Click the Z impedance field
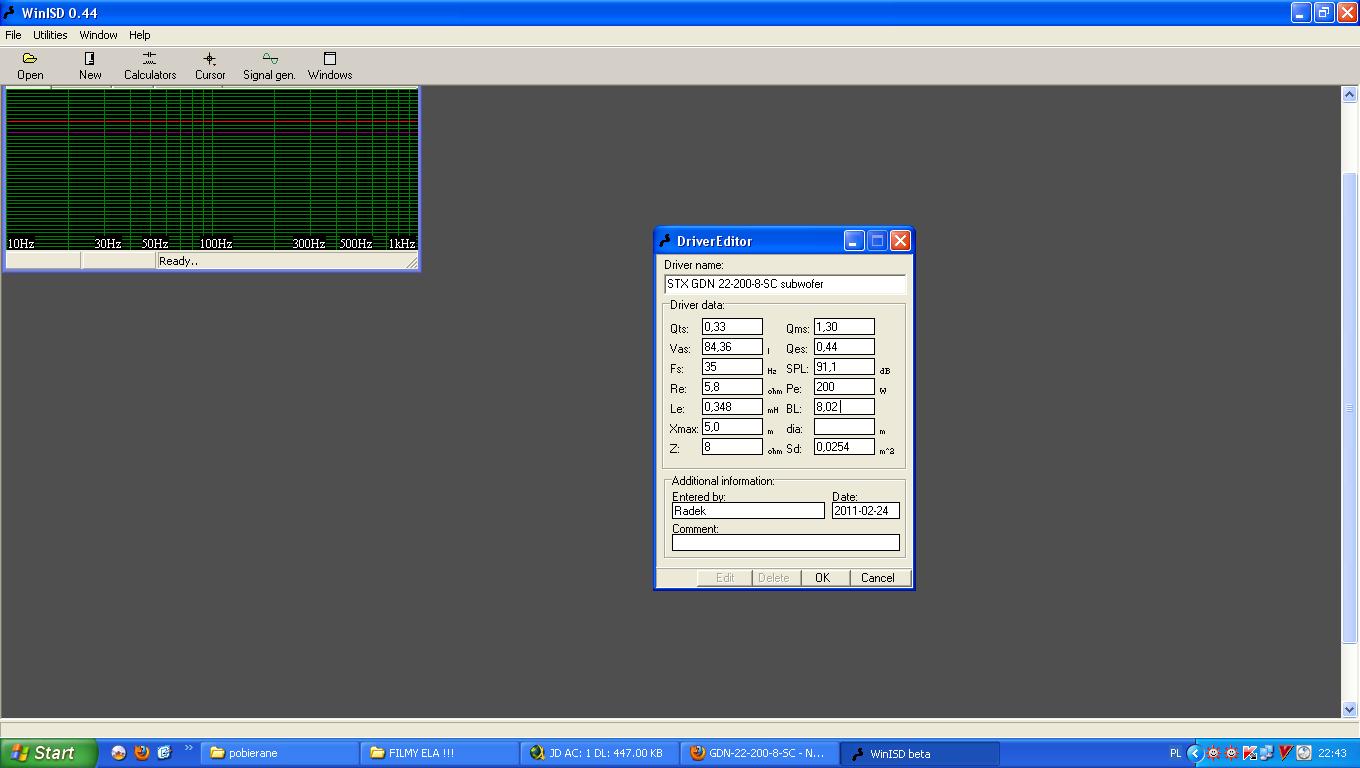The height and width of the screenshot is (768, 1360). (x=732, y=447)
